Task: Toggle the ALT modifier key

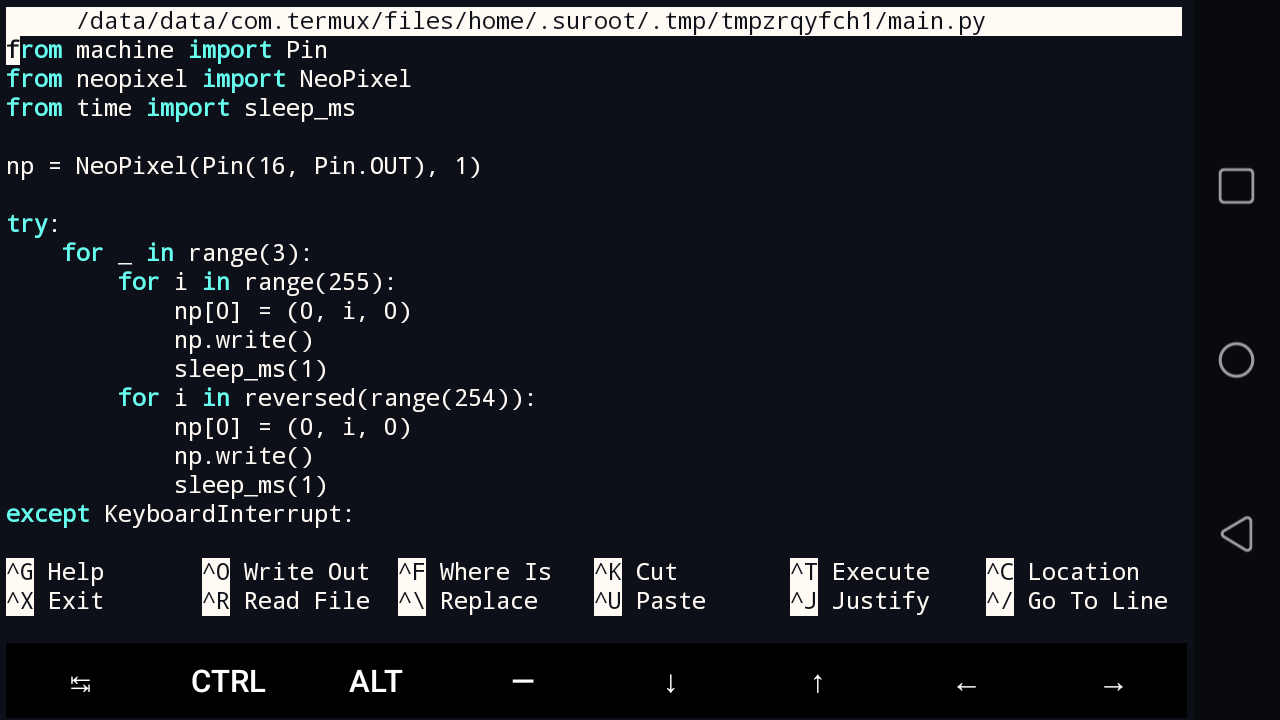Action: point(376,682)
